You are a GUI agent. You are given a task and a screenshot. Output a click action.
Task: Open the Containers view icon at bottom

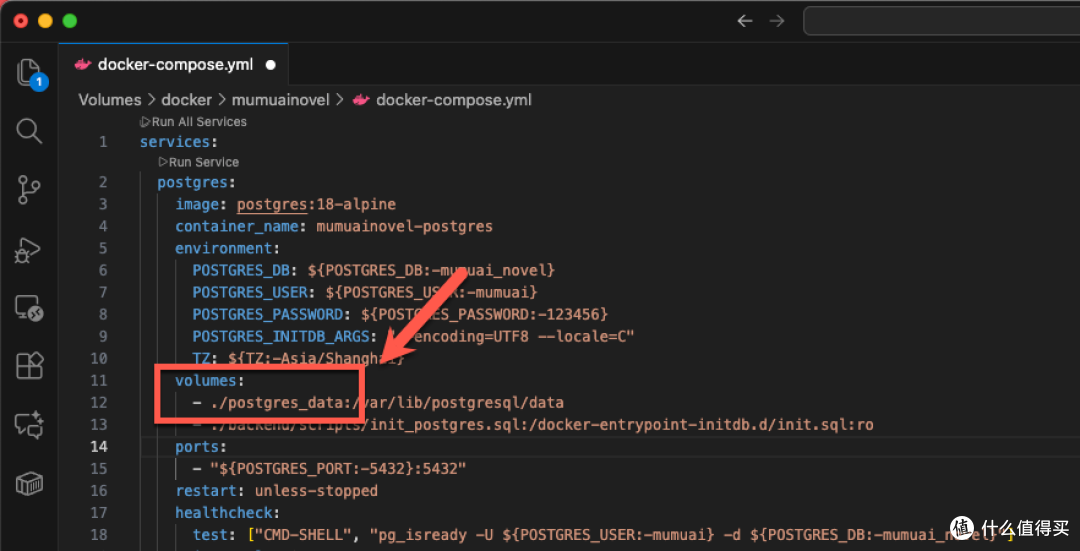[x=30, y=484]
